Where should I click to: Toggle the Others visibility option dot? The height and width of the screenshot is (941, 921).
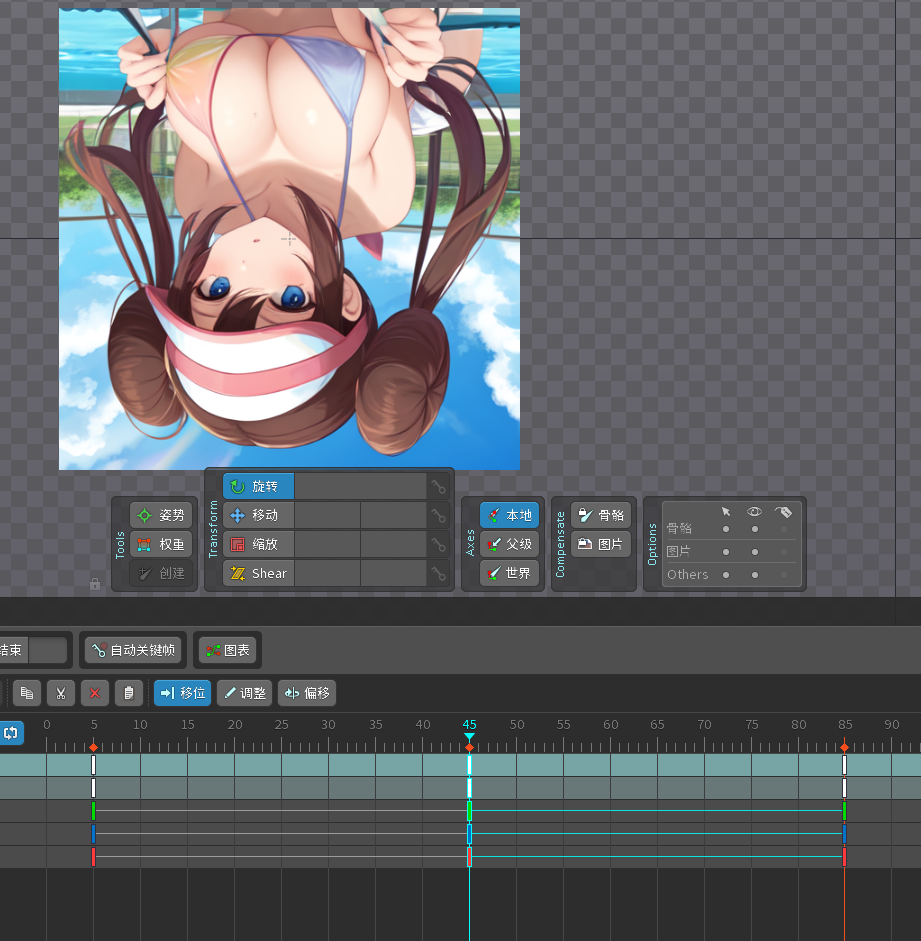click(x=755, y=575)
